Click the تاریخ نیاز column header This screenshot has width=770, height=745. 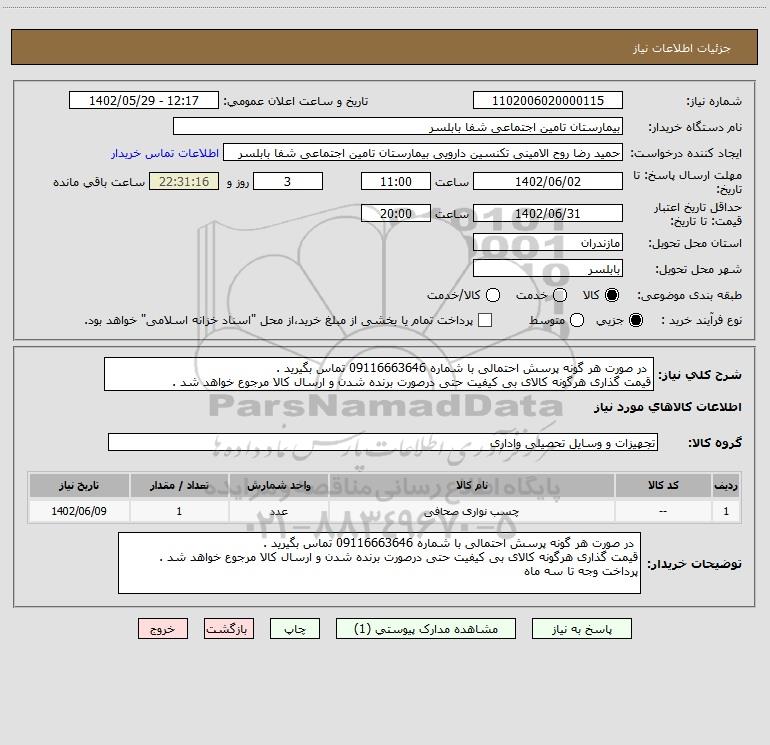point(79,485)
